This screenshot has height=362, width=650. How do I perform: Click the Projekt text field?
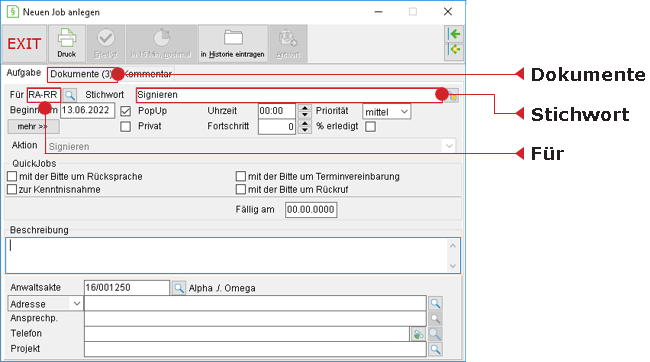[x=255, y=349]
